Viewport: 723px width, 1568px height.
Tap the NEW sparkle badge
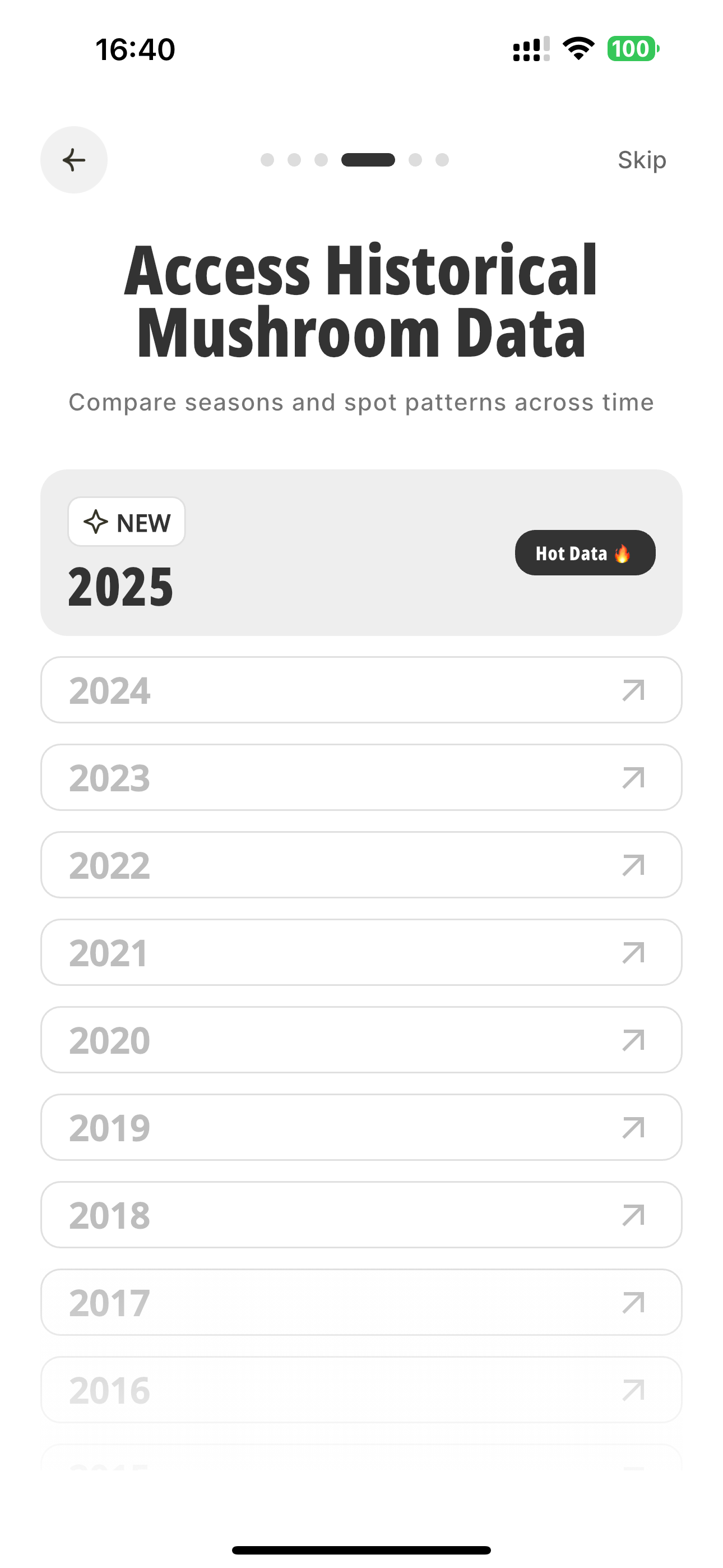127,522
